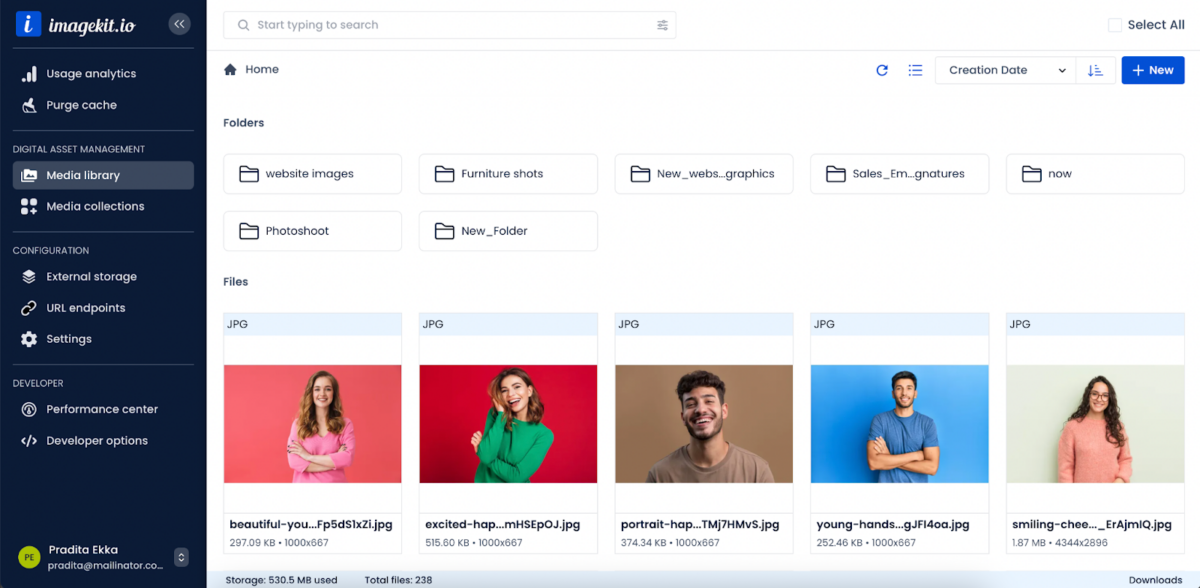Viewport: 1200px width, 588px height.
Task: Go to Media collections
Action: [95, 206]
